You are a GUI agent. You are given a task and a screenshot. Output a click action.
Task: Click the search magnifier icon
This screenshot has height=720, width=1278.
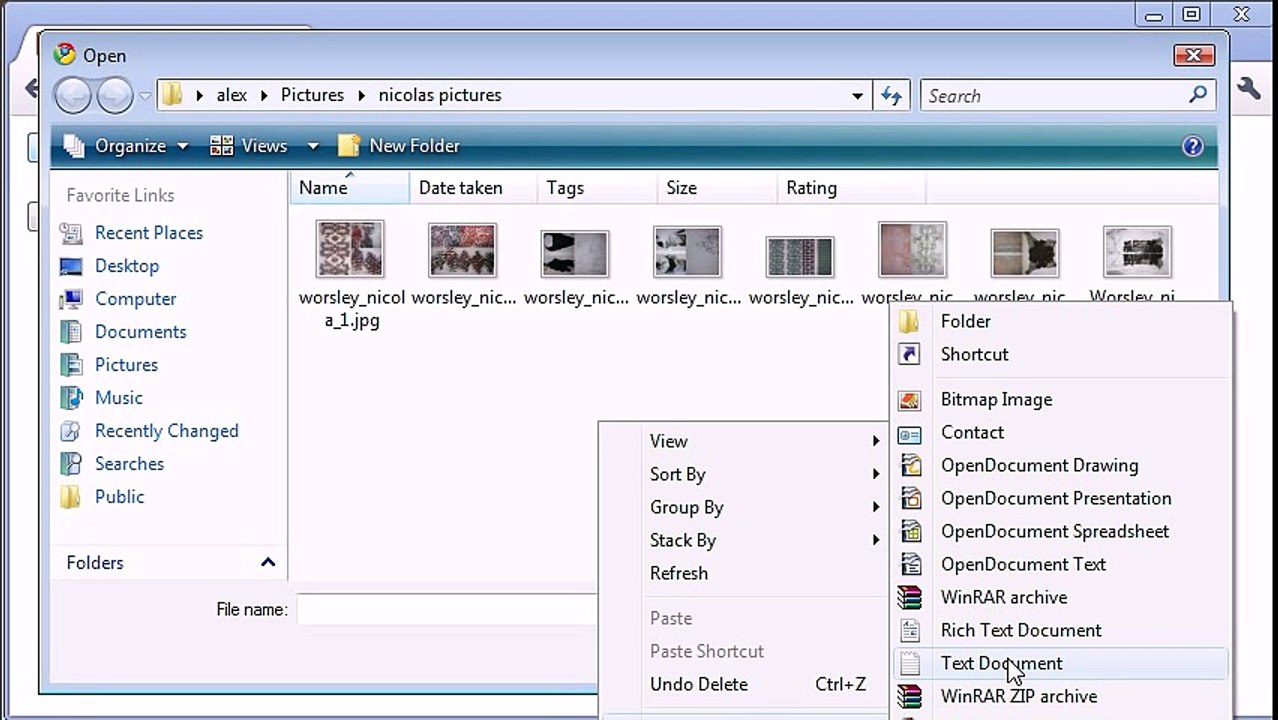pos(1198,95)
